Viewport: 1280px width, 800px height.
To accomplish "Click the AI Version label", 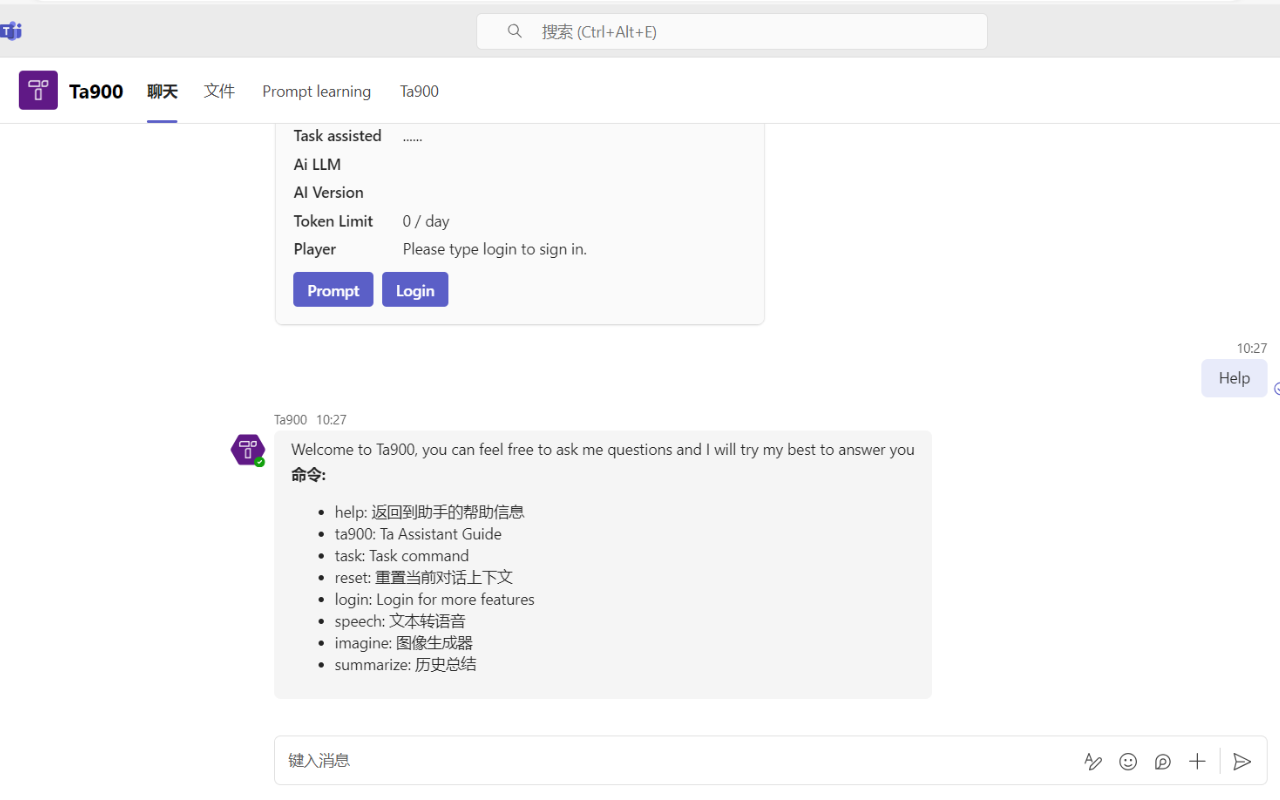I will pyautogui.click(x=328, y=192).
